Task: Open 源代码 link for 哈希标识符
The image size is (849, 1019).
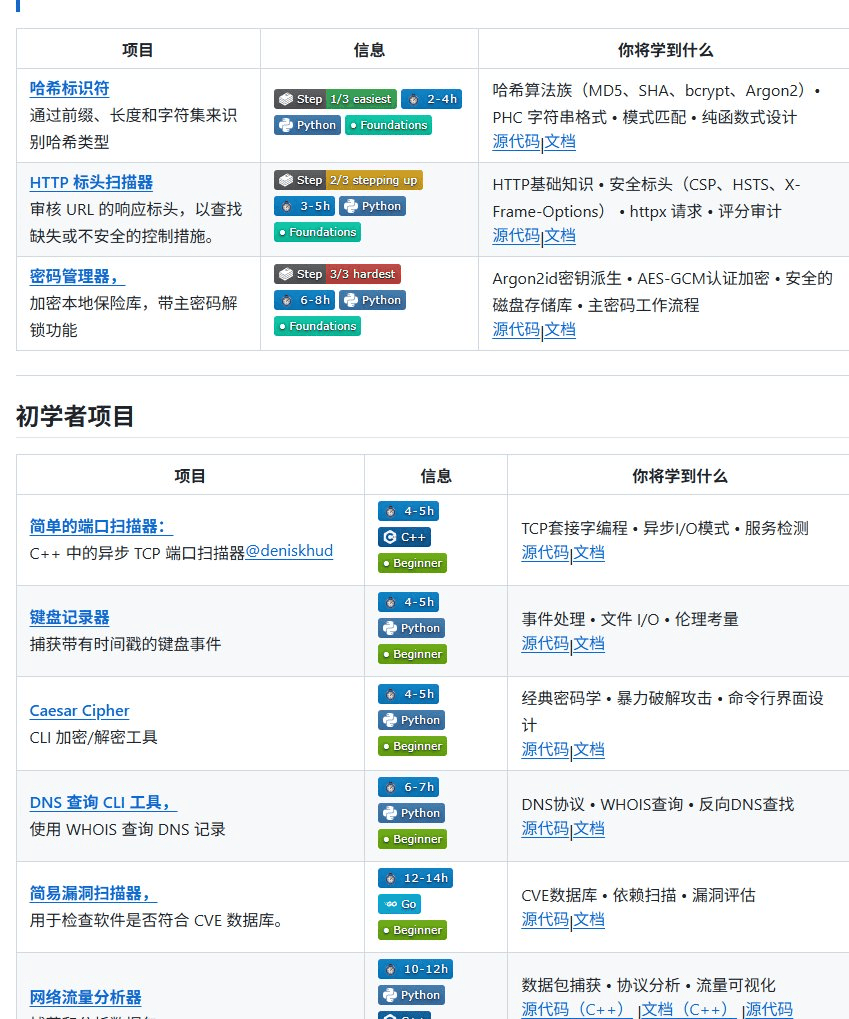Action: pos(516,142)
